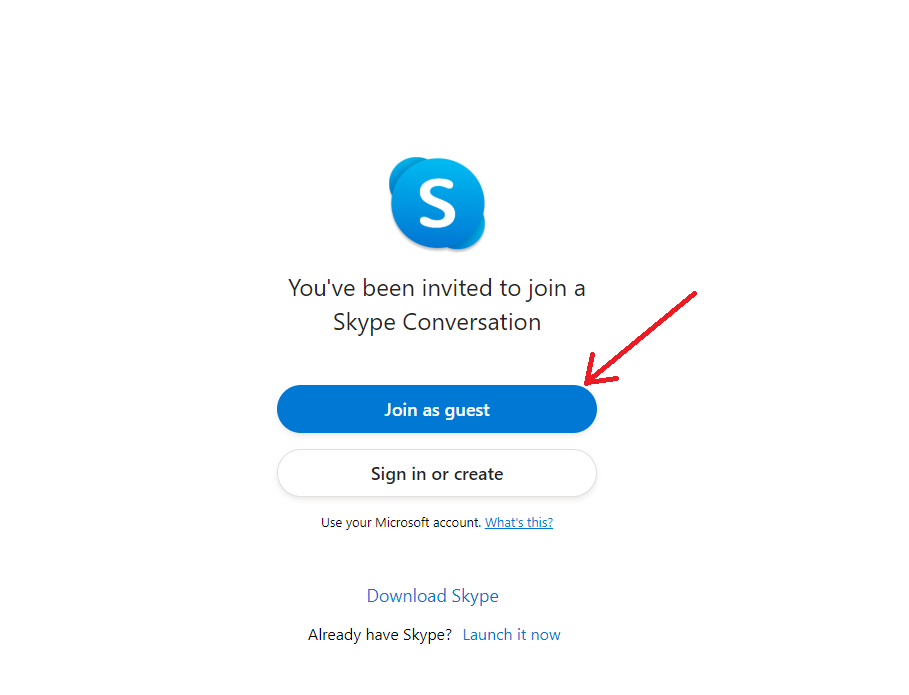Click the Use your Microsoft account text
909x695 pixels.
click(x=401, y=522)
